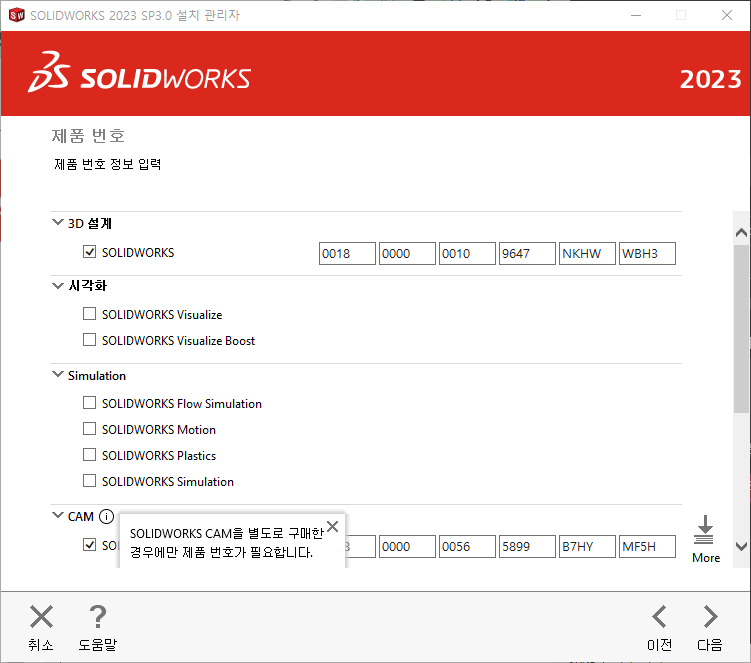Click 'SOLIDWORKS Motion' label text
Viewport: 751px width, 663px height.
[159, 430]
